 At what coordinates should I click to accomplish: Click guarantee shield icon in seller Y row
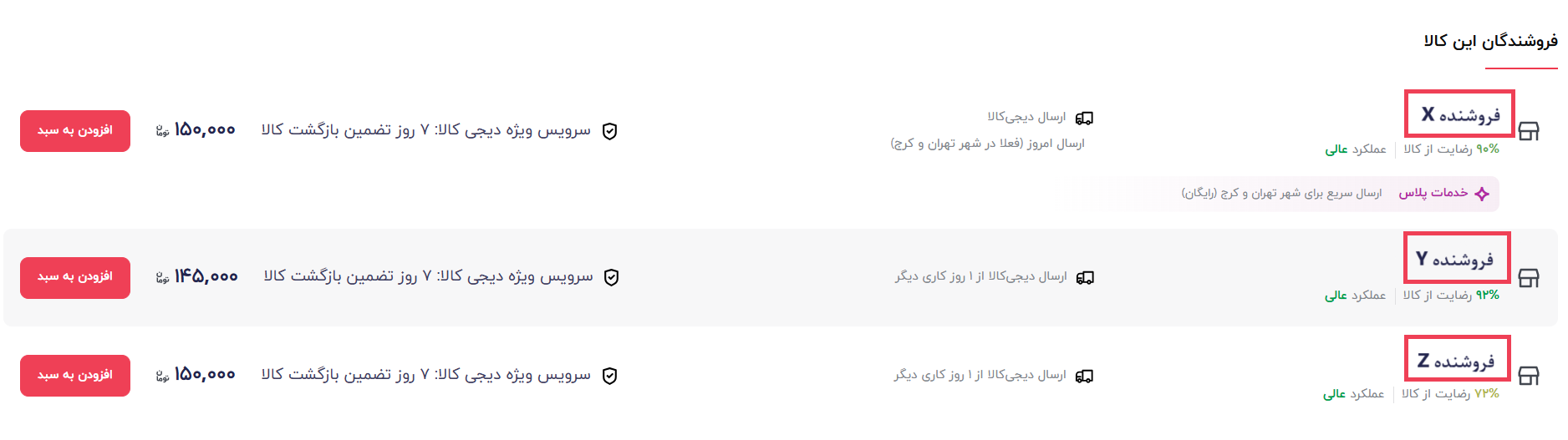[612, 277]
